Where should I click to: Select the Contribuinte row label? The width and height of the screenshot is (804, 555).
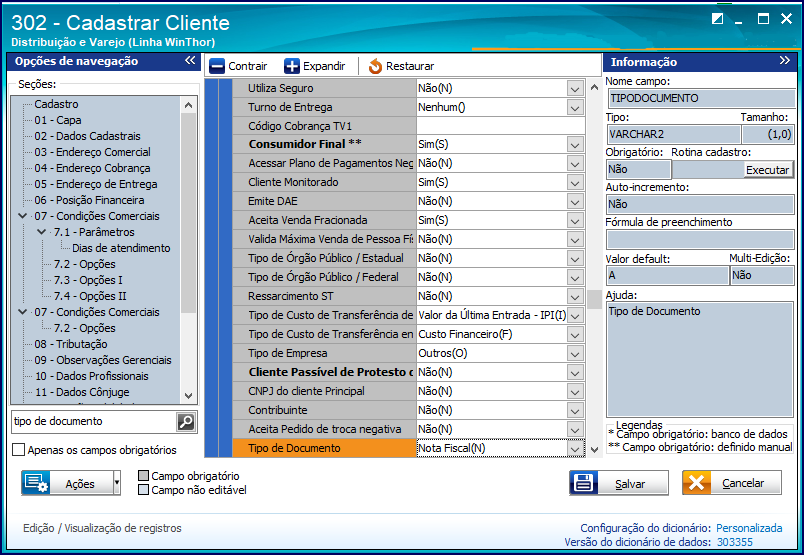click(324, 410)
